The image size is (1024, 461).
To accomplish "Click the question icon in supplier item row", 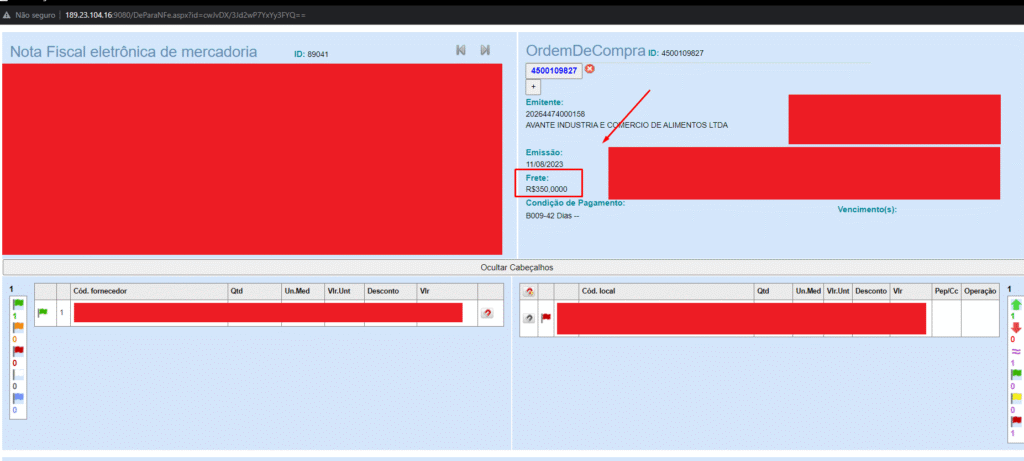I will 487,313.
